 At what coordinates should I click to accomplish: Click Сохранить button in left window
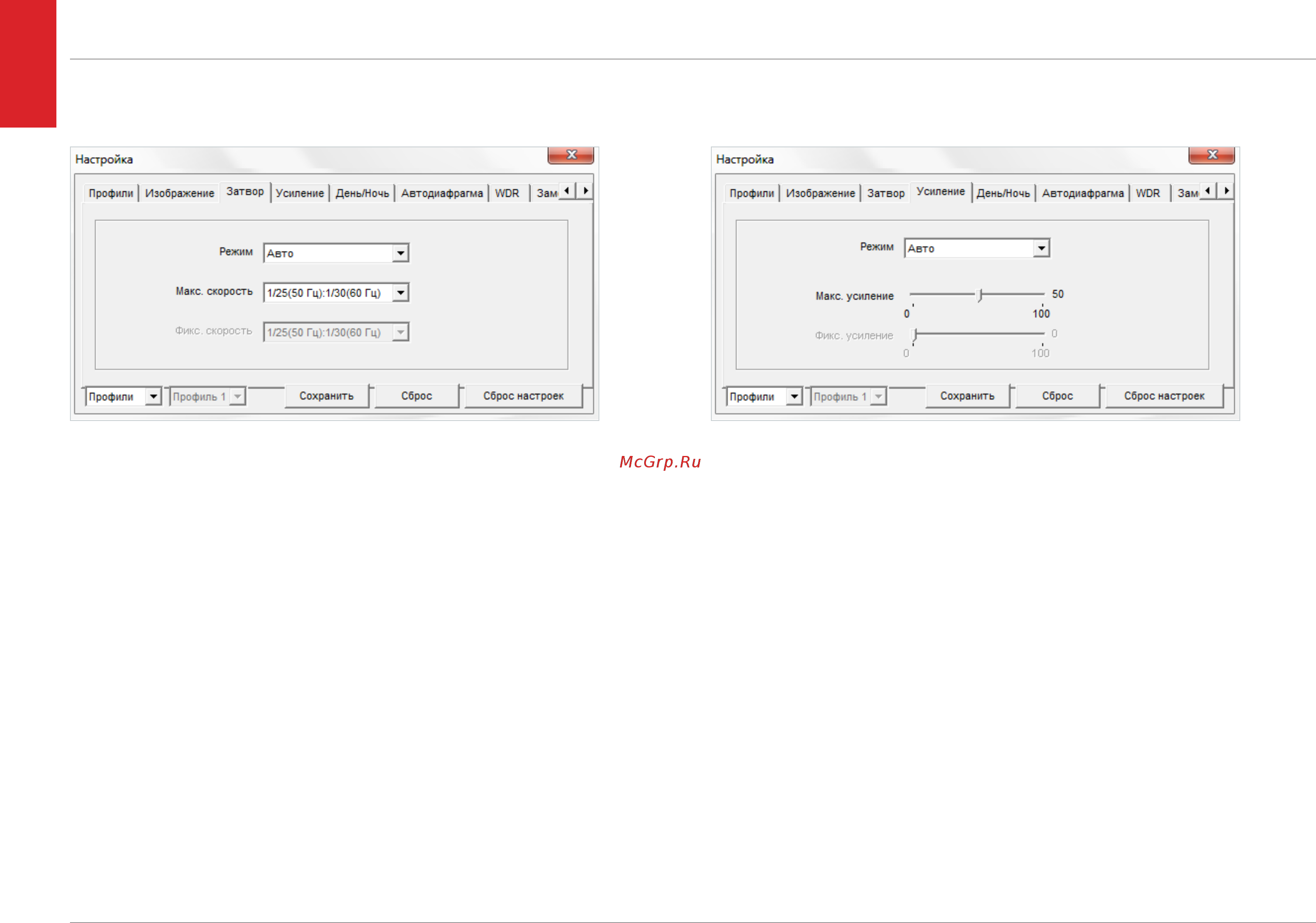[327, 396]
